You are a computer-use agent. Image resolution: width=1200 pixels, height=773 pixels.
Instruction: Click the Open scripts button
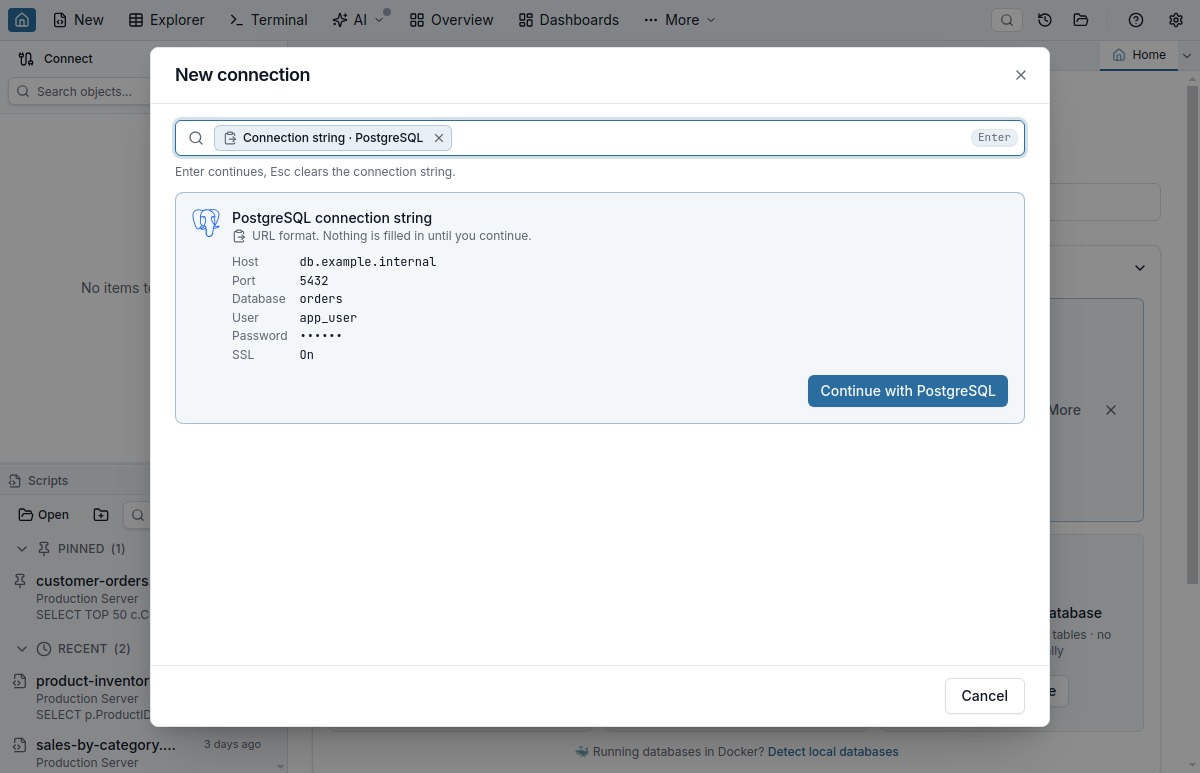[x=44, y=515]
